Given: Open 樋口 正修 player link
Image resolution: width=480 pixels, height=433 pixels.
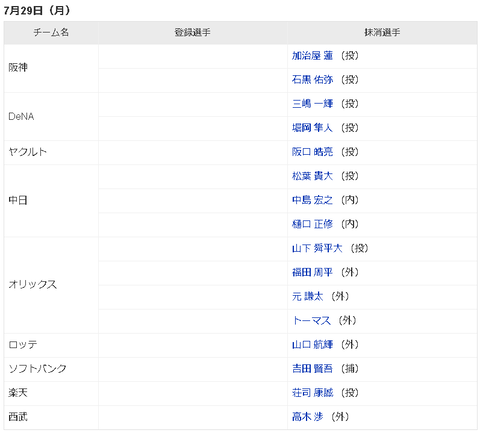Looking at the screenshot, I should pos(312,224).
